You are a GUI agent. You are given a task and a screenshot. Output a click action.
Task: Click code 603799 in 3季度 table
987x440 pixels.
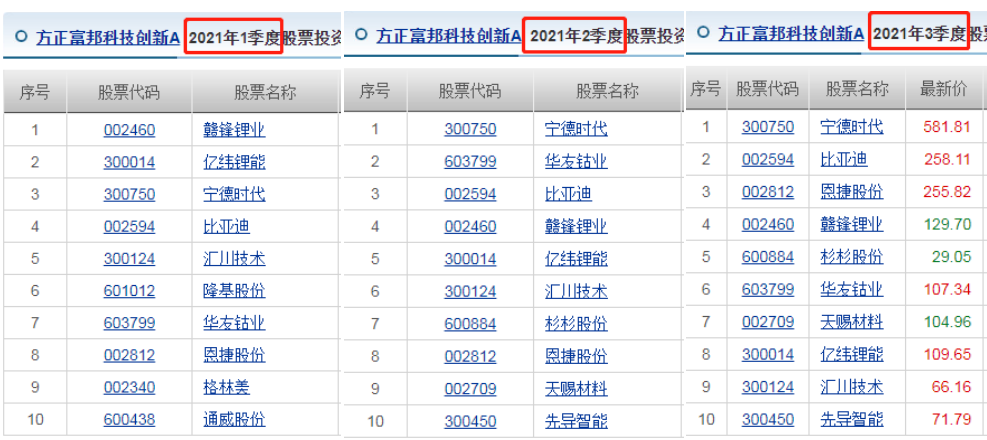pyautogui.click(x=768, y=290)
